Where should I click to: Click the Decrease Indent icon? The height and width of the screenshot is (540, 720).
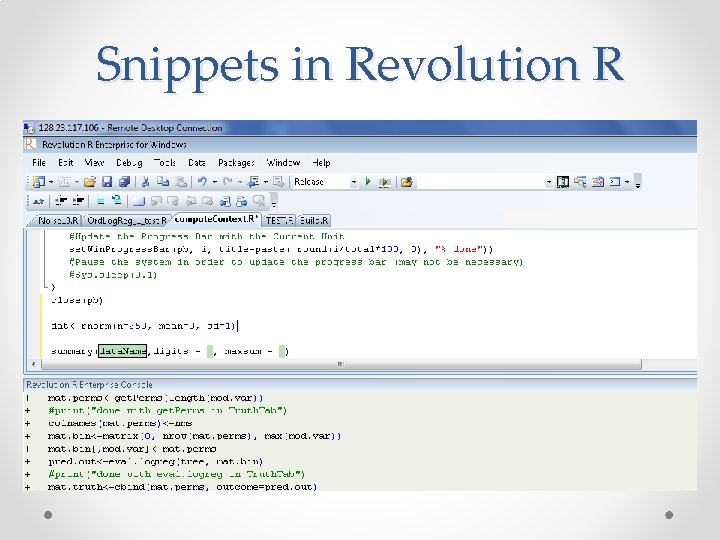pos(61,201)
